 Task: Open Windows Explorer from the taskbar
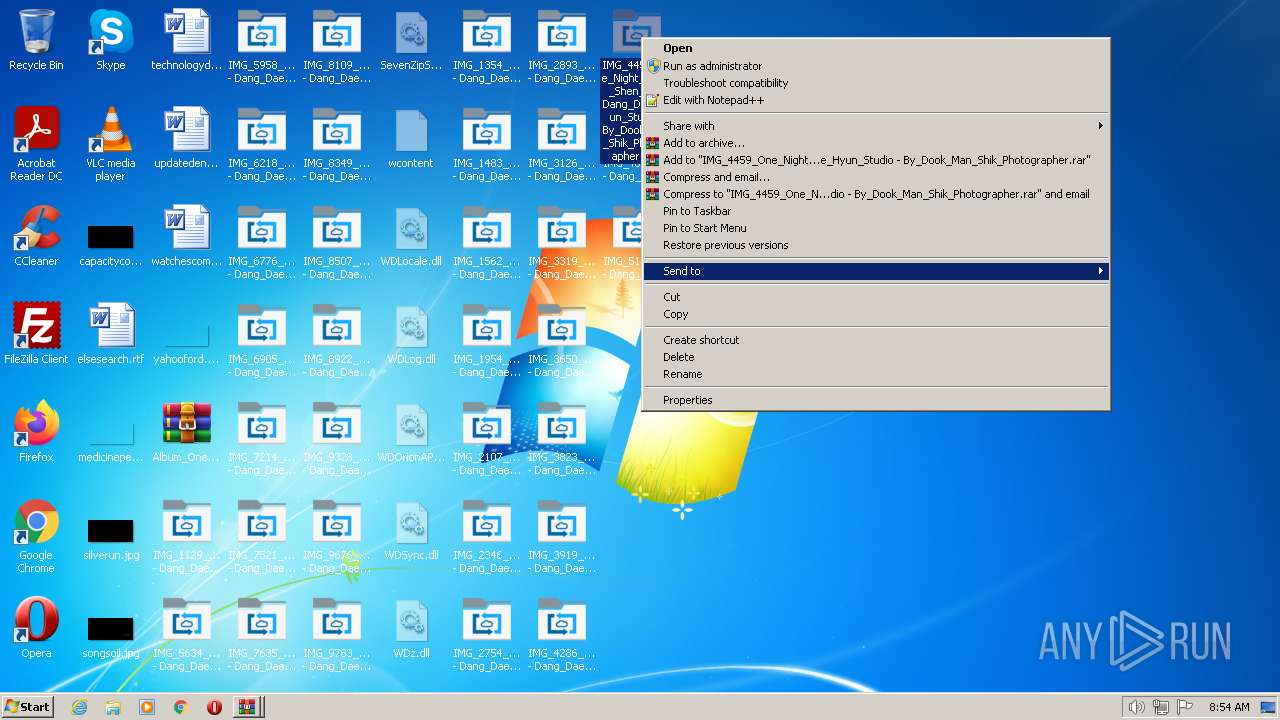[x=113, y=707]
